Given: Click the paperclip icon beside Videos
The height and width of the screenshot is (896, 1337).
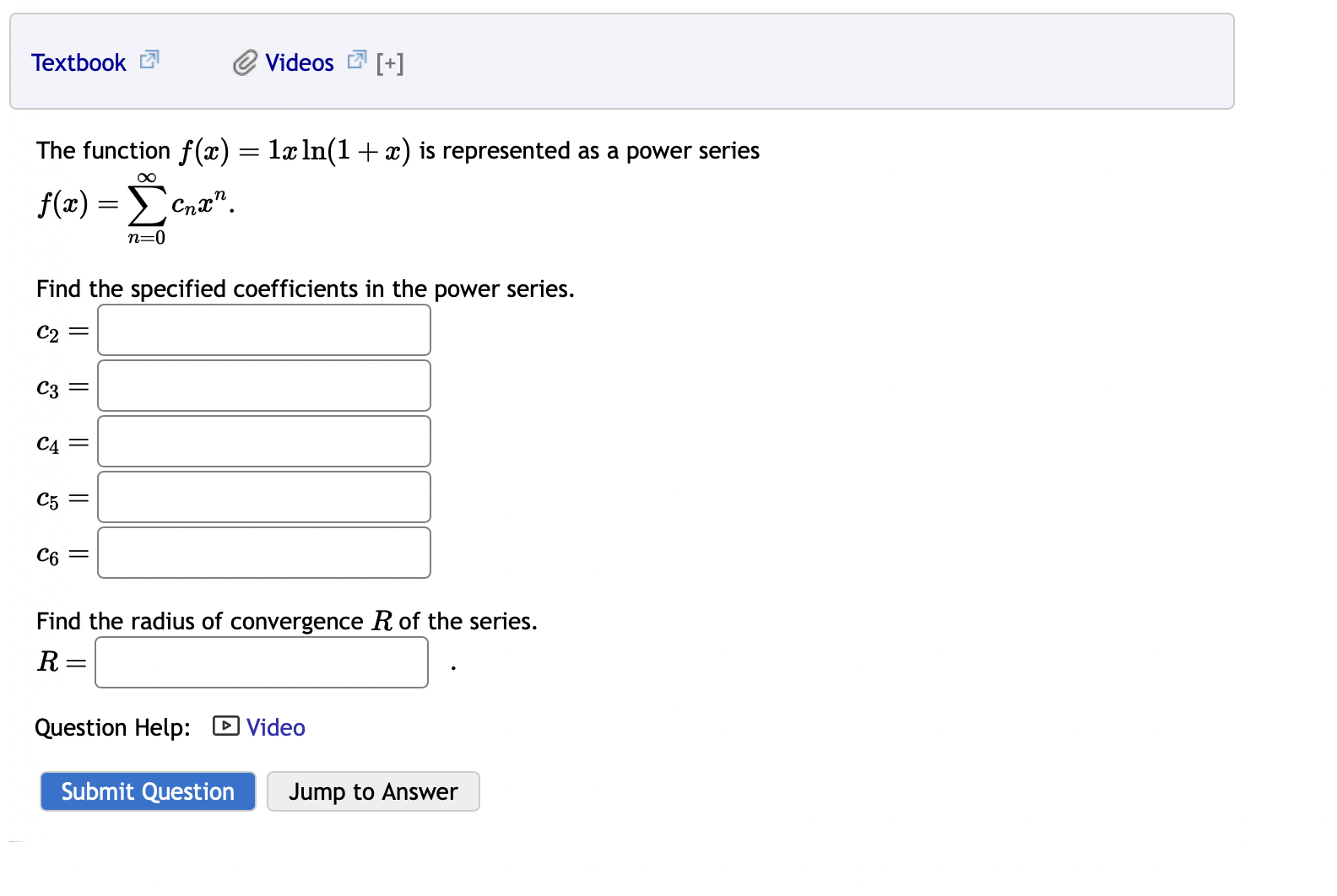Looking at the screenshot, I should 244,62.
